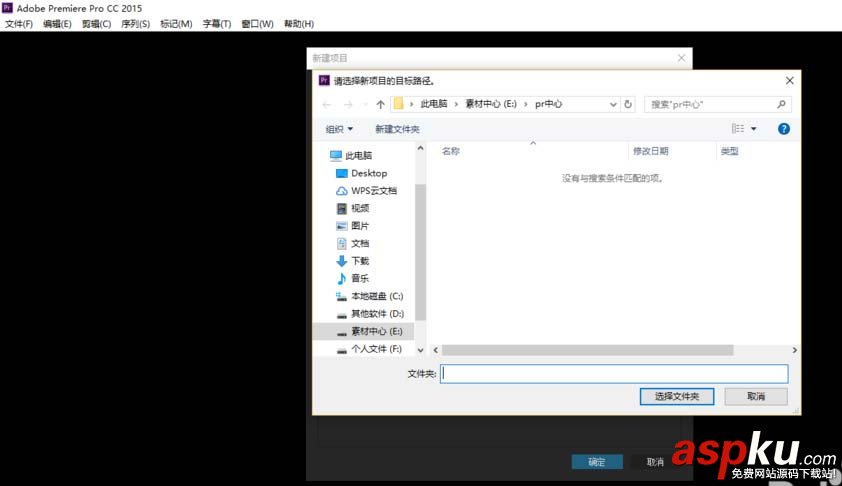
Task: Open the 标记(M) menu
Action: [176, 24]
